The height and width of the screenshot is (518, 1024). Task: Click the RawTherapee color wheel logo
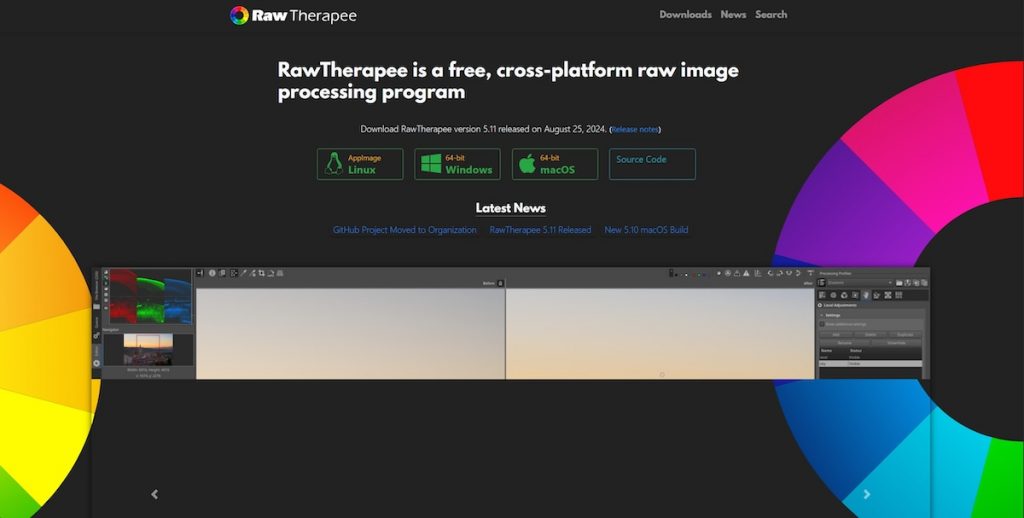pos(240,15)
